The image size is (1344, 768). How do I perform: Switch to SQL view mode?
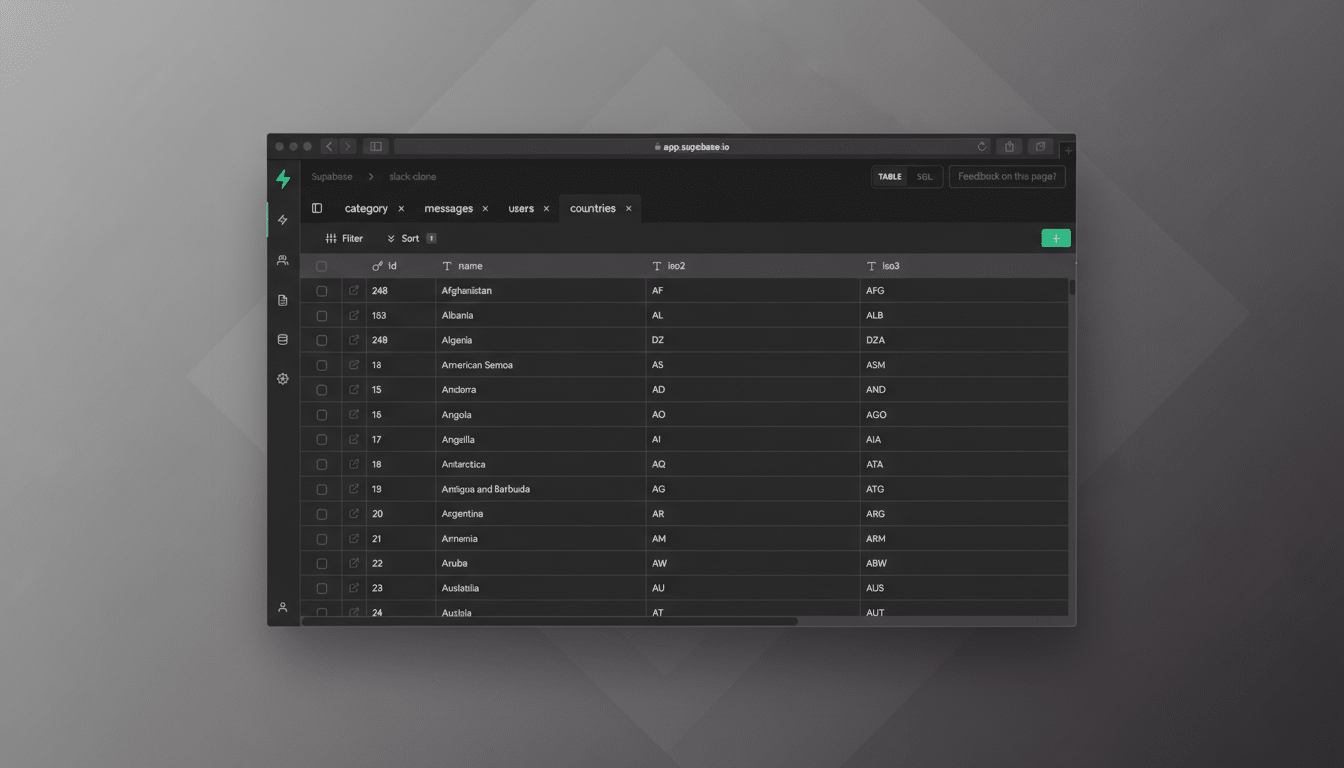[924, 176]
